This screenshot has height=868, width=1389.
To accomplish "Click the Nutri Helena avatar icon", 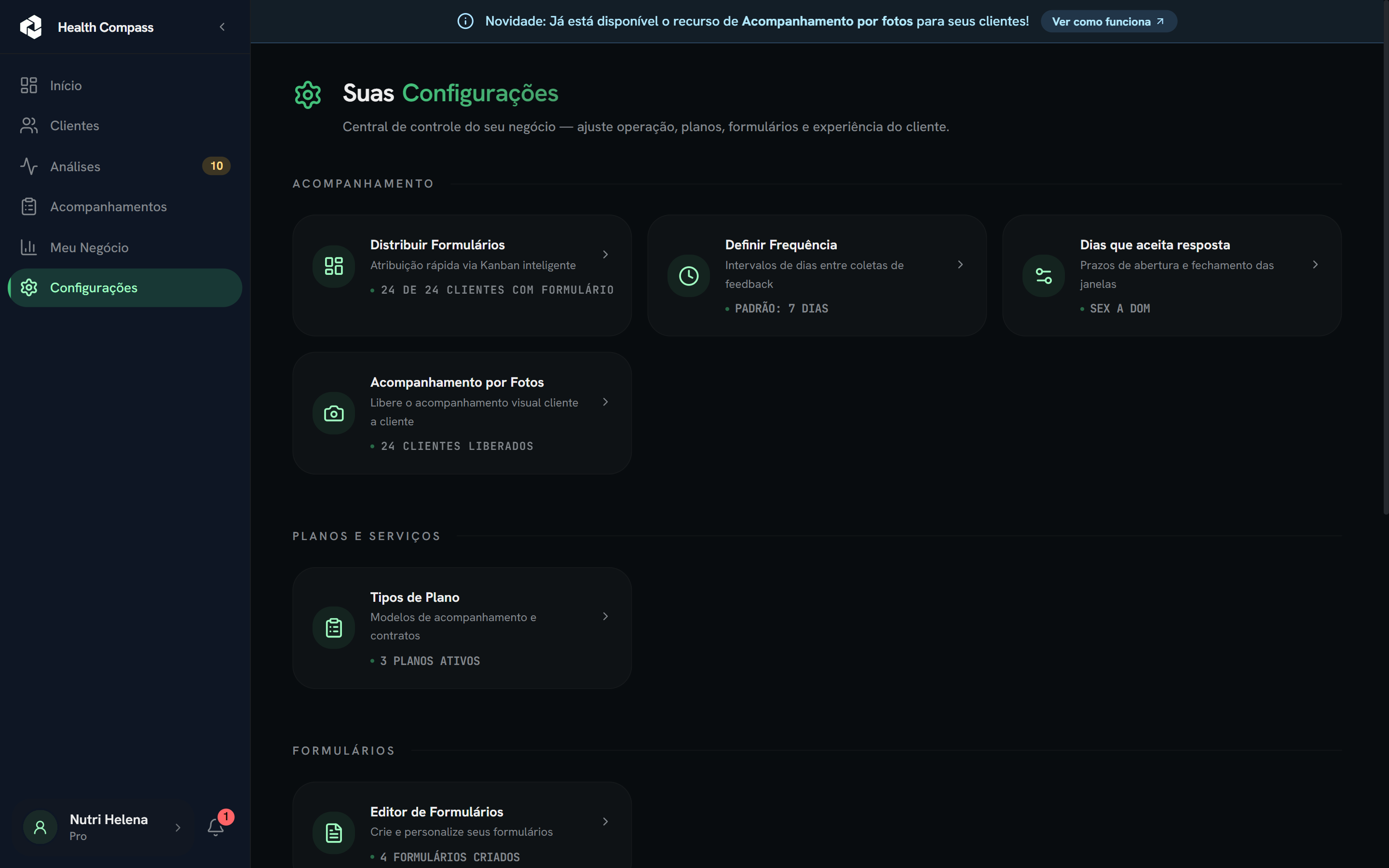I will coord(40,827).
